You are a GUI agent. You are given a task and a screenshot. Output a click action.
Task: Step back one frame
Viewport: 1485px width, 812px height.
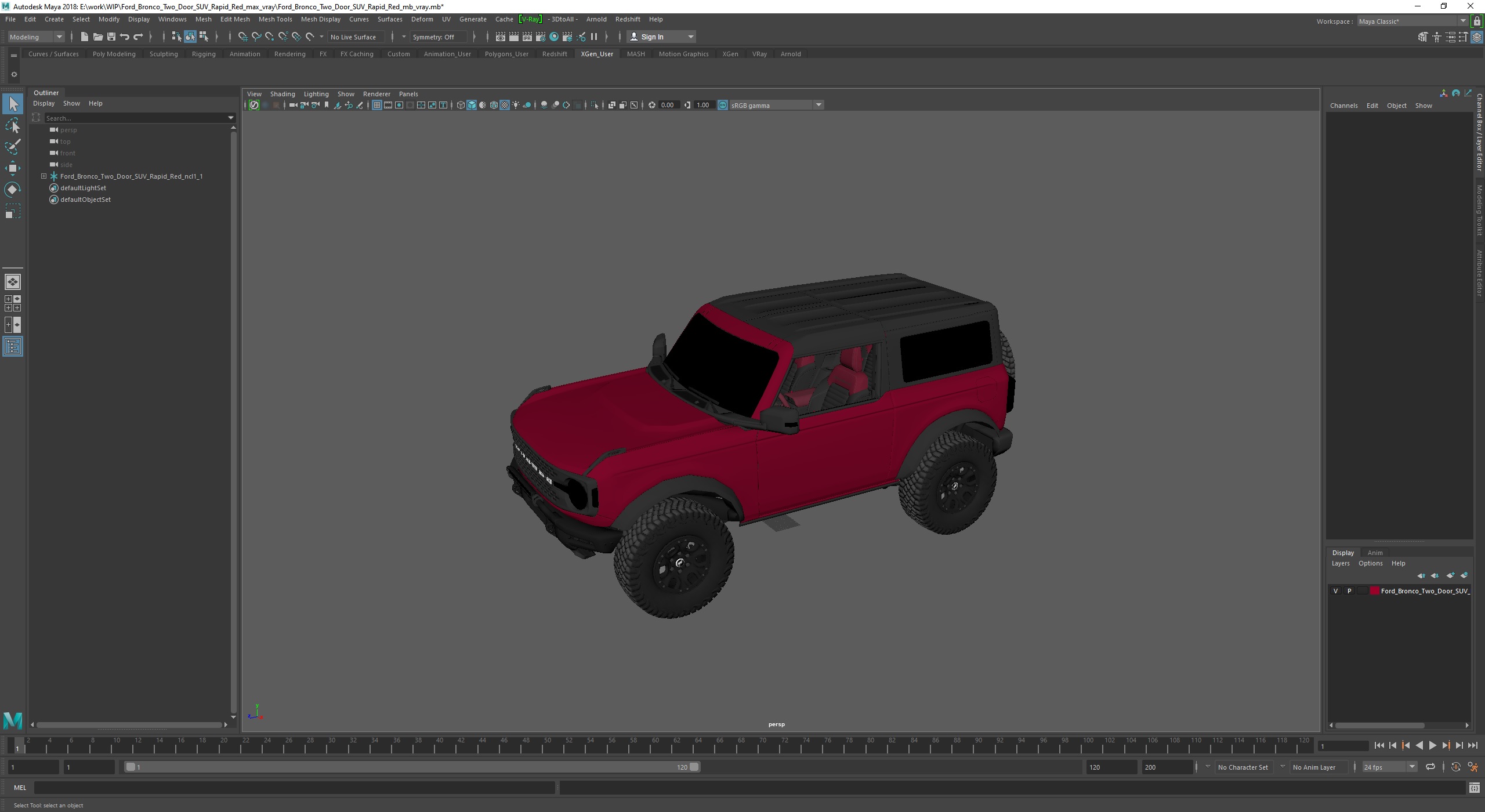click(1392, 746)
